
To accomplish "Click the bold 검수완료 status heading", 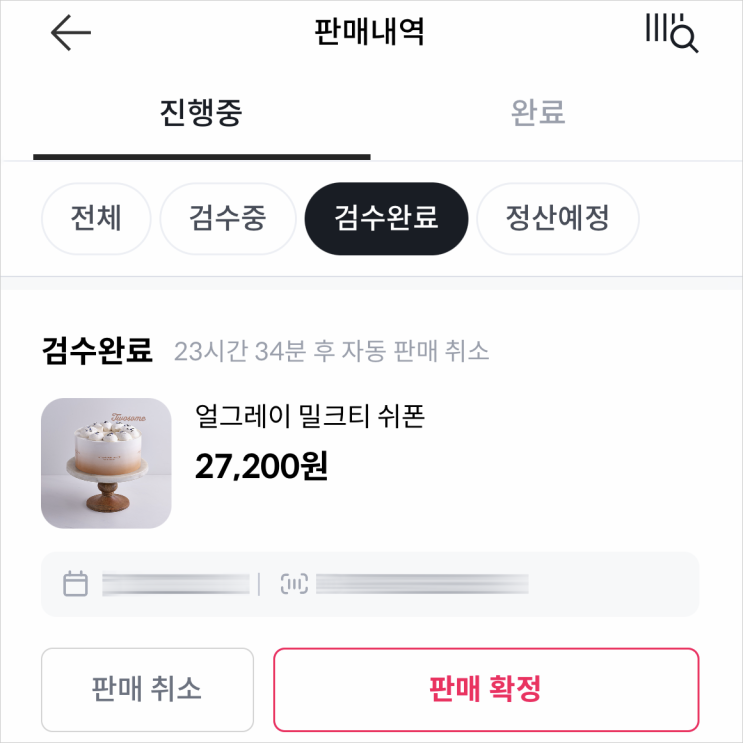I will [x=97, y=351].
